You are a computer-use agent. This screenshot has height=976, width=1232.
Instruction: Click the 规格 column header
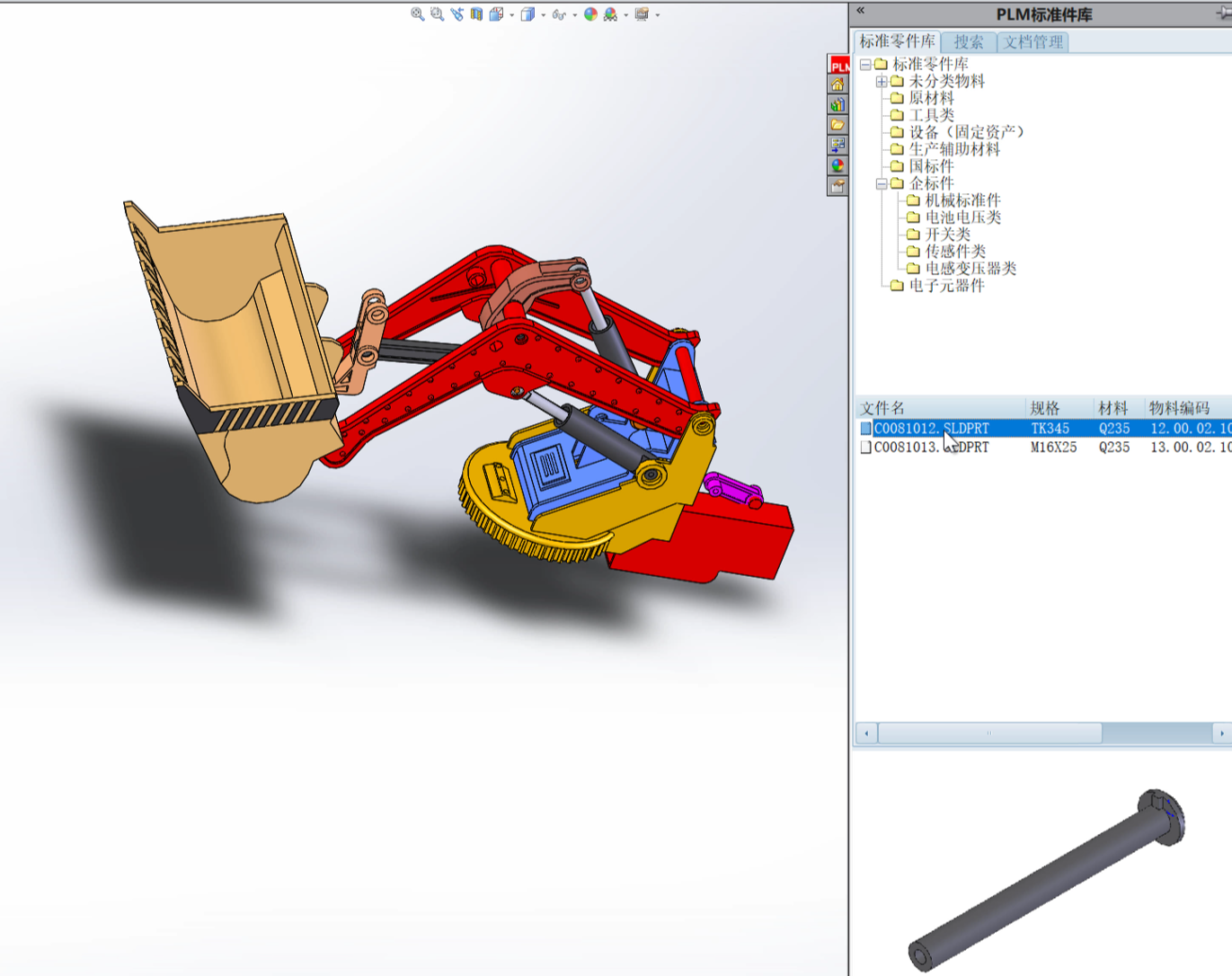click(1045, 408)
